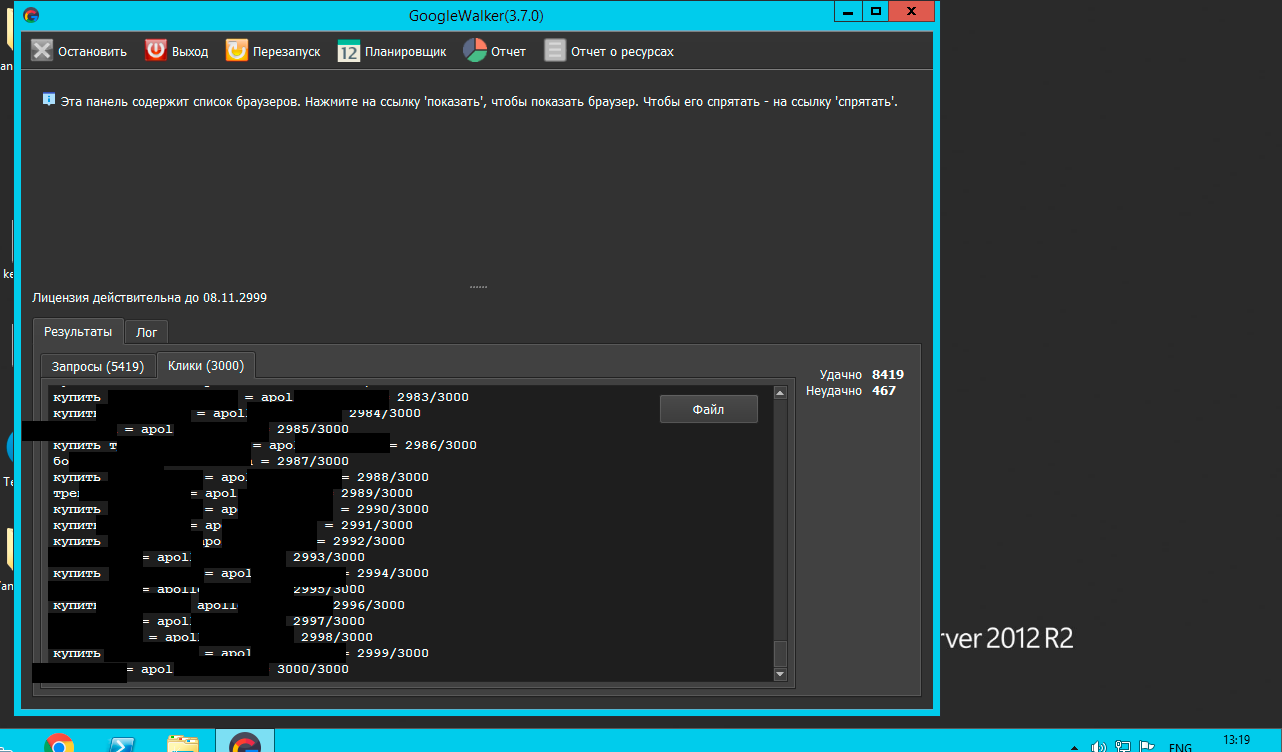
Task: Click scrollbar up arrow in clicks list
Action: pos(781,392)
